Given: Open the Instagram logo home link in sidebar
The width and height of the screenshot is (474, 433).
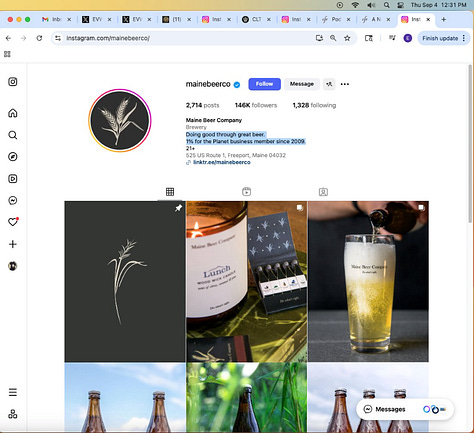Looking at the screenshot, I should 13,82.
